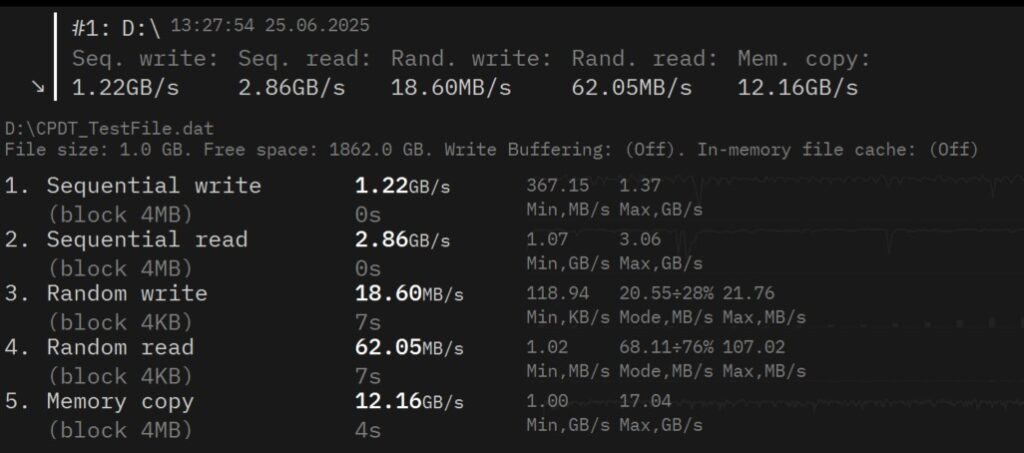Image resolution: width=1024 pixels, height=453 pixels.
Task: Select the Random write test row
Action: pyautogui.click(x=127, y=294)
